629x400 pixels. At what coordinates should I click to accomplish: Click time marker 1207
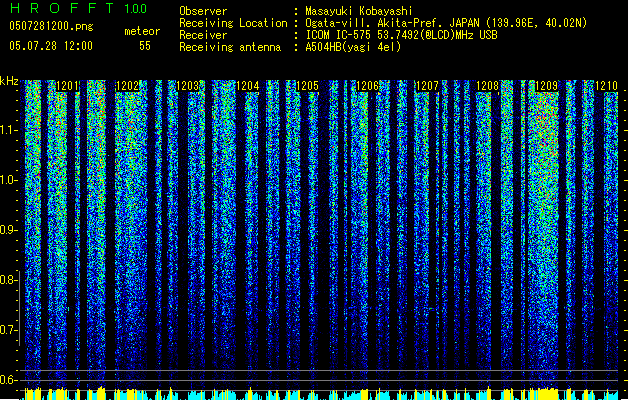(428, 86)
